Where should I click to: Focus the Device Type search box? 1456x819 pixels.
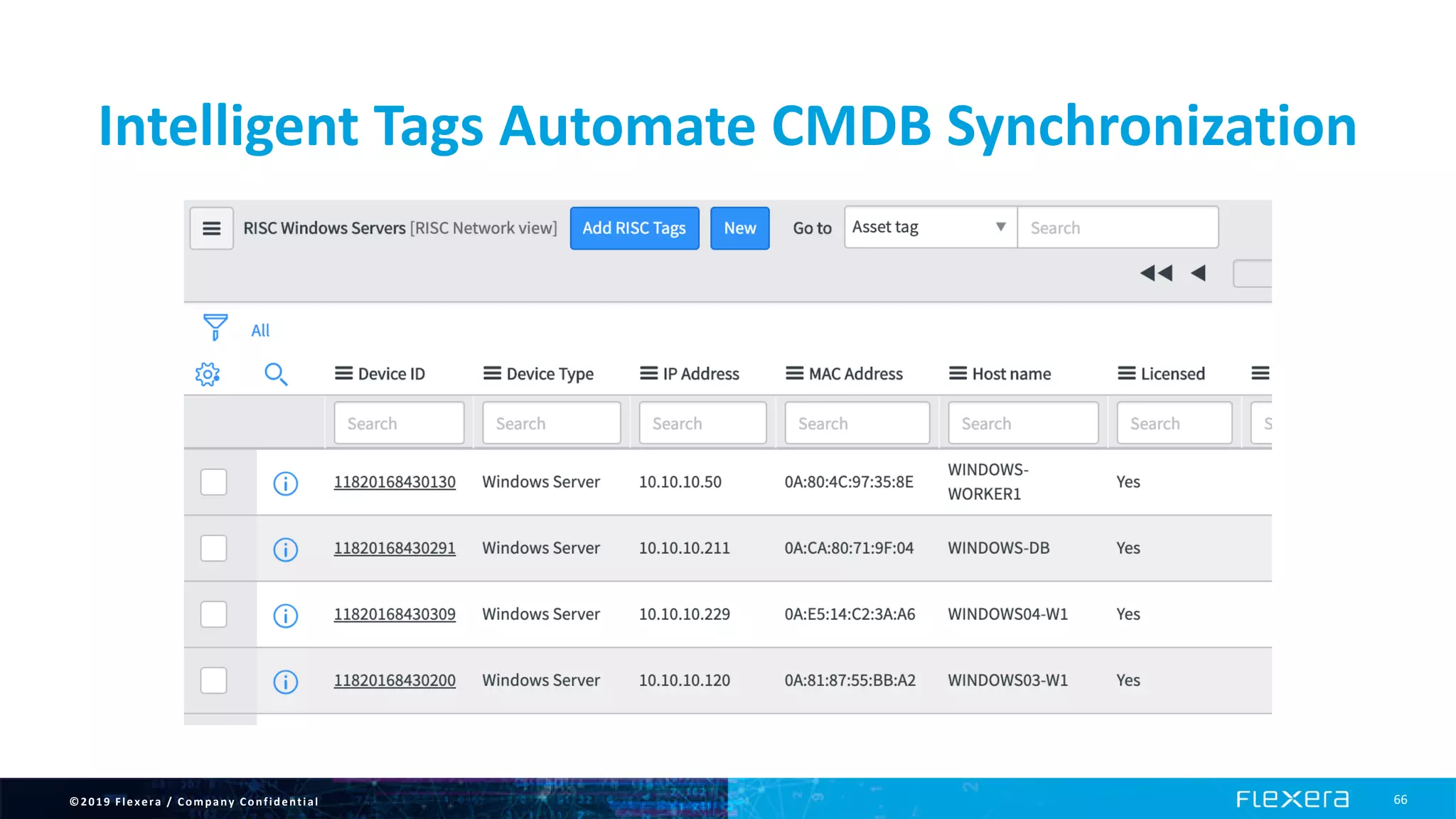tap(551, 423)
